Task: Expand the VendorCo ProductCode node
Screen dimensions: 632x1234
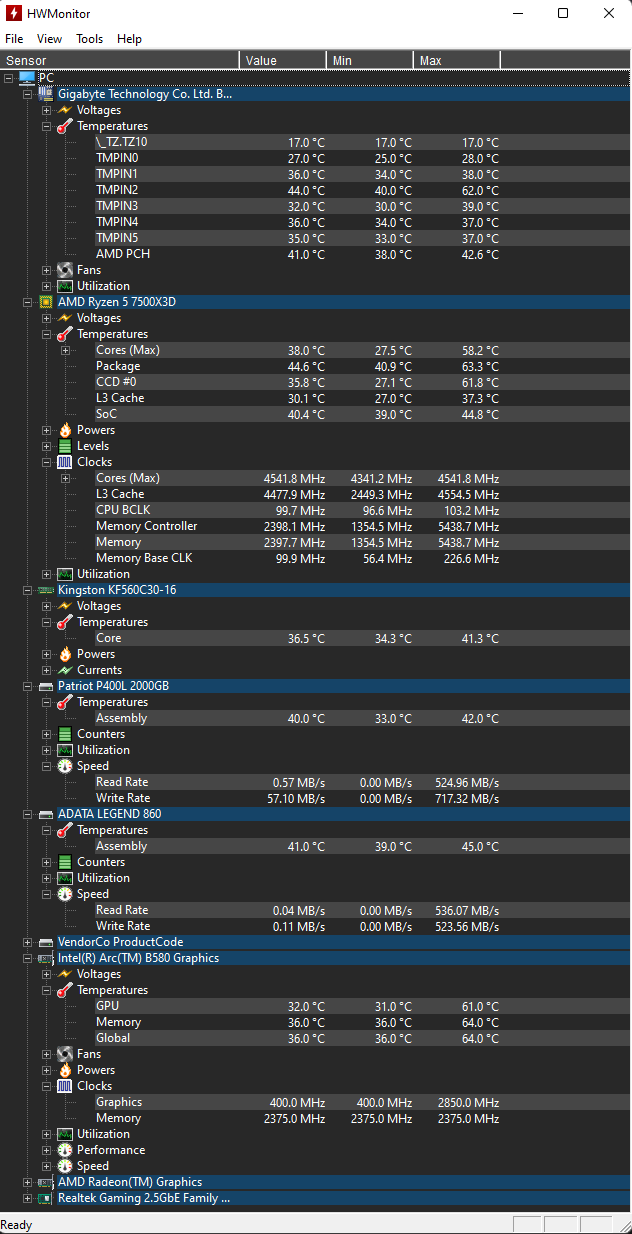Action: 28,942
